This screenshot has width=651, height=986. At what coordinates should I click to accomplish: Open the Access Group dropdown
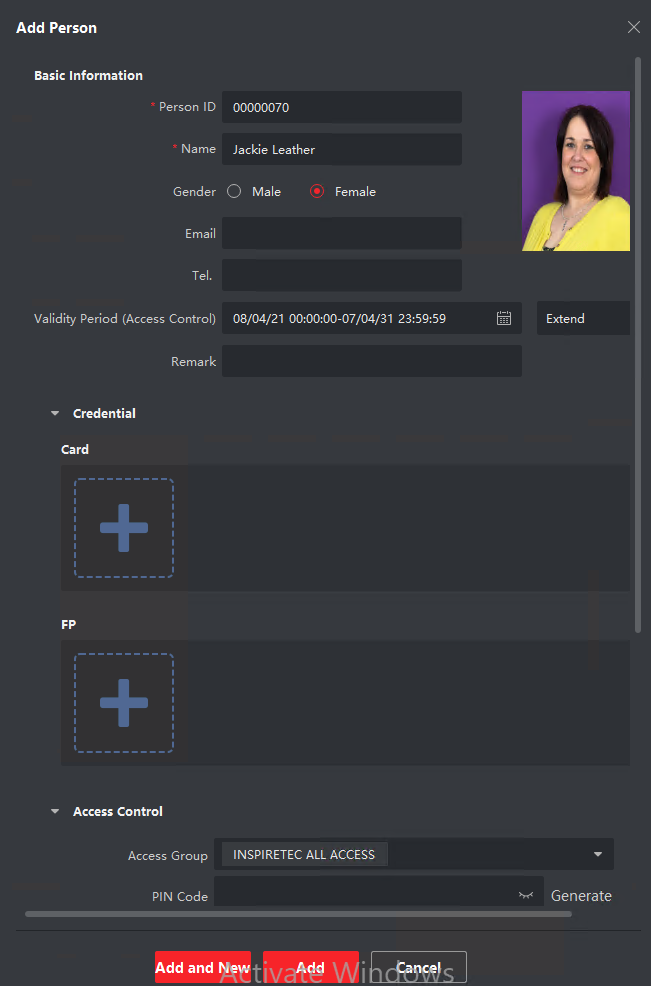(597, 854)
